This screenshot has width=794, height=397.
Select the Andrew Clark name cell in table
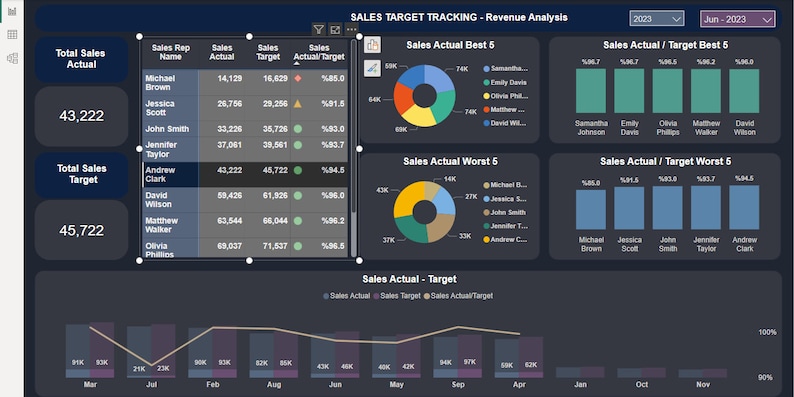click(170, 175)
